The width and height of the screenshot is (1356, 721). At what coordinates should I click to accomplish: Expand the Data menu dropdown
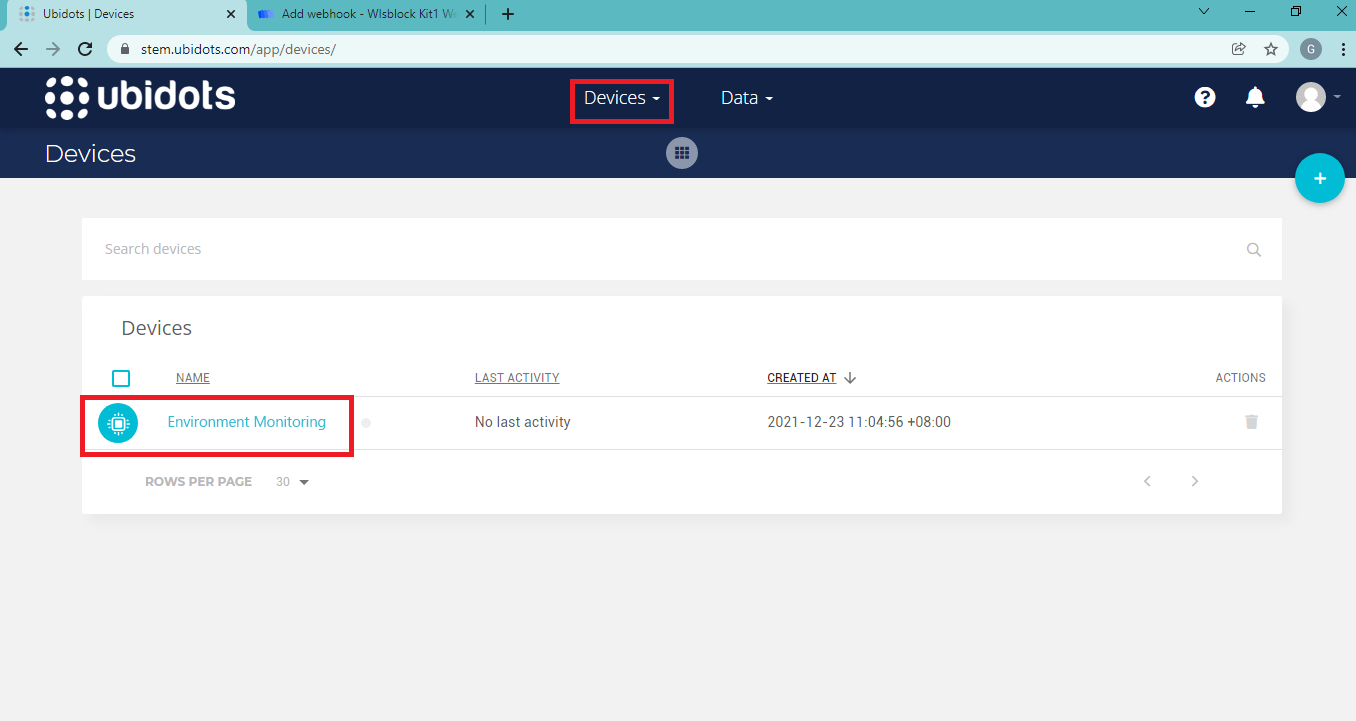point(746,98)
